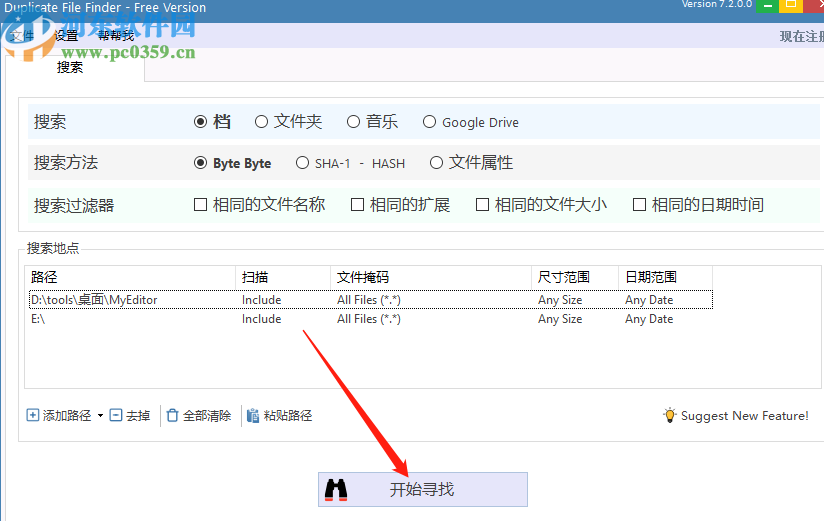824x521 pixels.
Task: Click Any Date in the MyEditor row
Action: [x=649, y=300]
